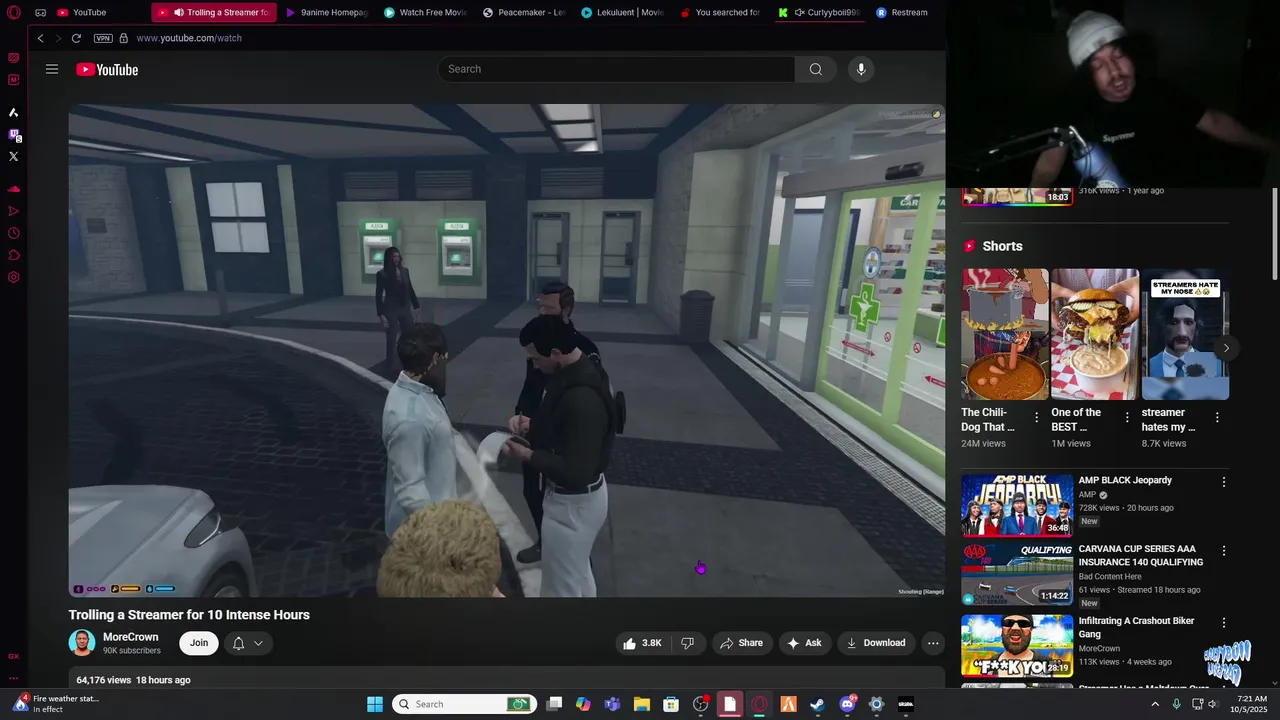Open History clock in Opera sidebar

coord(14,233)
